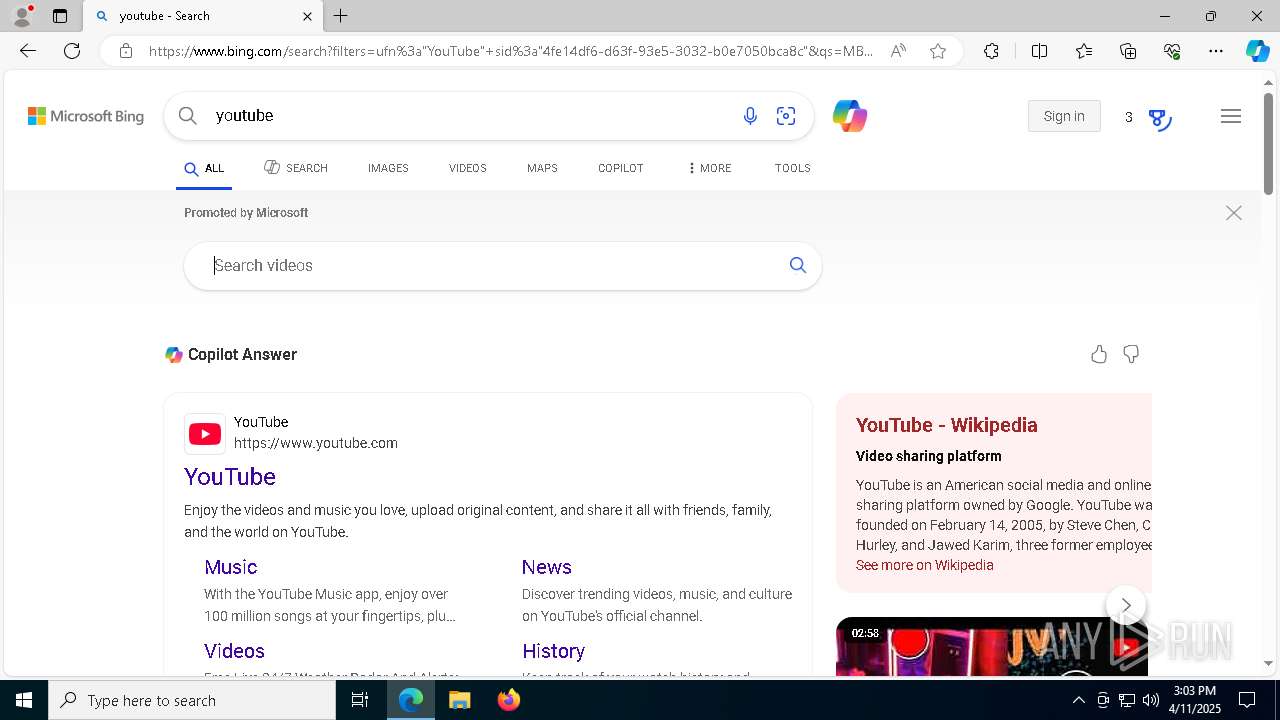Open the Videos sitelink

click(x=234, y=651)
